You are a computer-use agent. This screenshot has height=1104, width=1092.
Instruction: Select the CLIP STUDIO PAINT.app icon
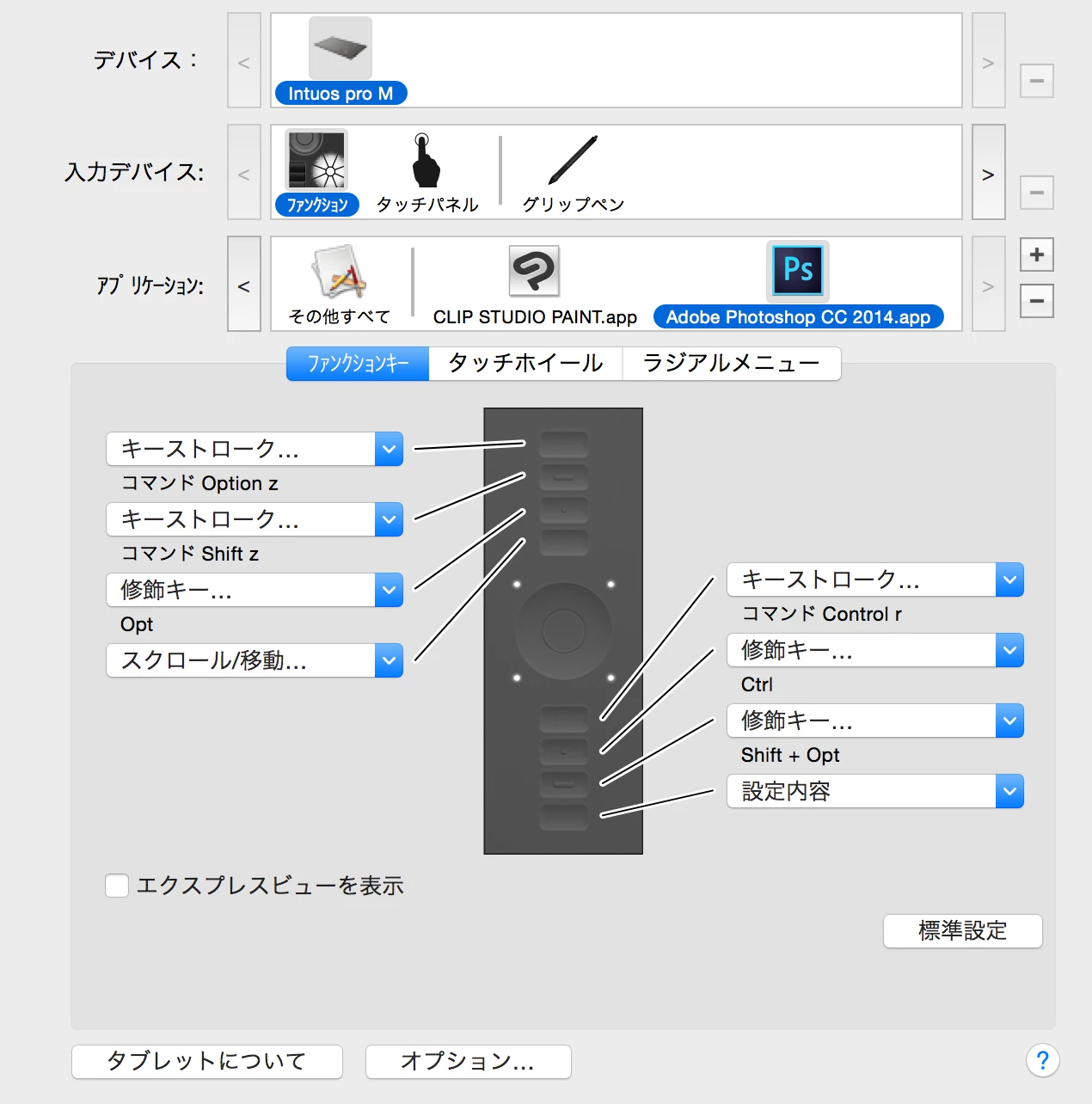[535, 271]
